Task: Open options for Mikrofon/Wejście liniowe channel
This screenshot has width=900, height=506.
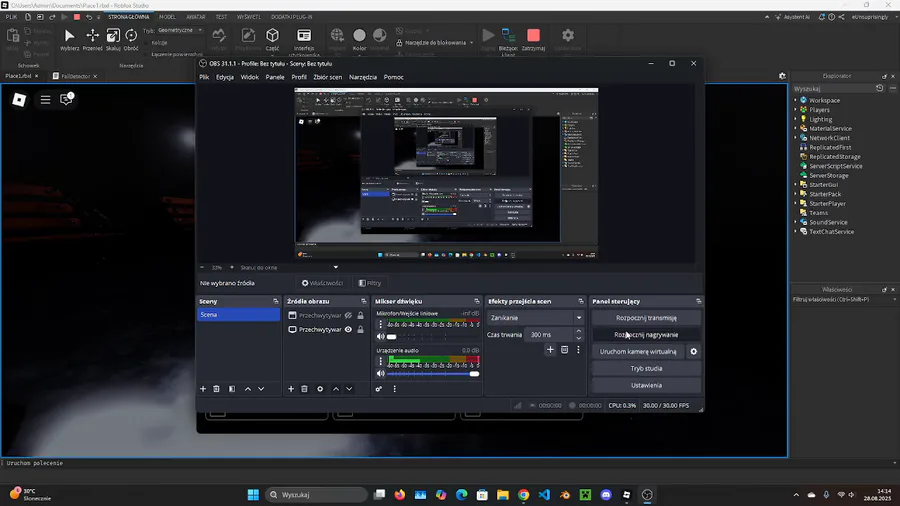Action: [x=380, y=325]
